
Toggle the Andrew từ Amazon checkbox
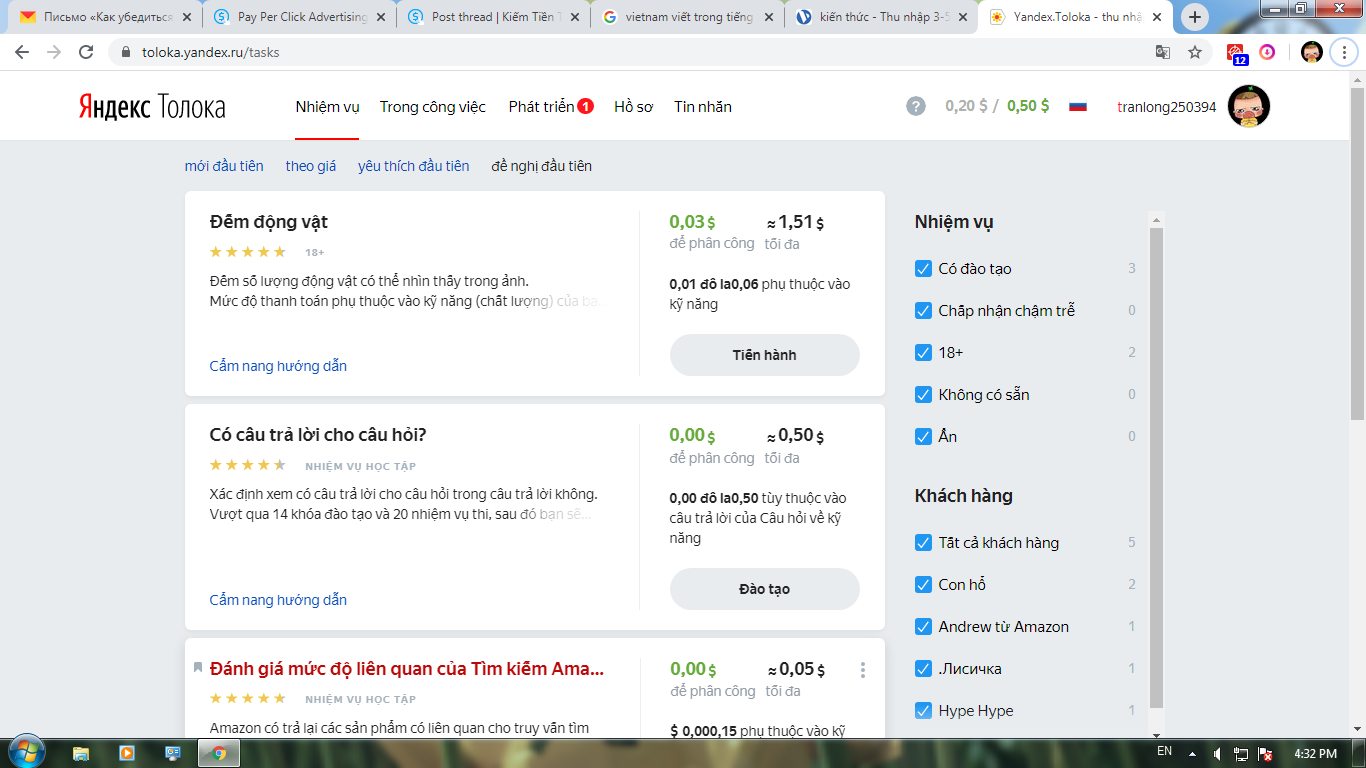coord(924,626)
